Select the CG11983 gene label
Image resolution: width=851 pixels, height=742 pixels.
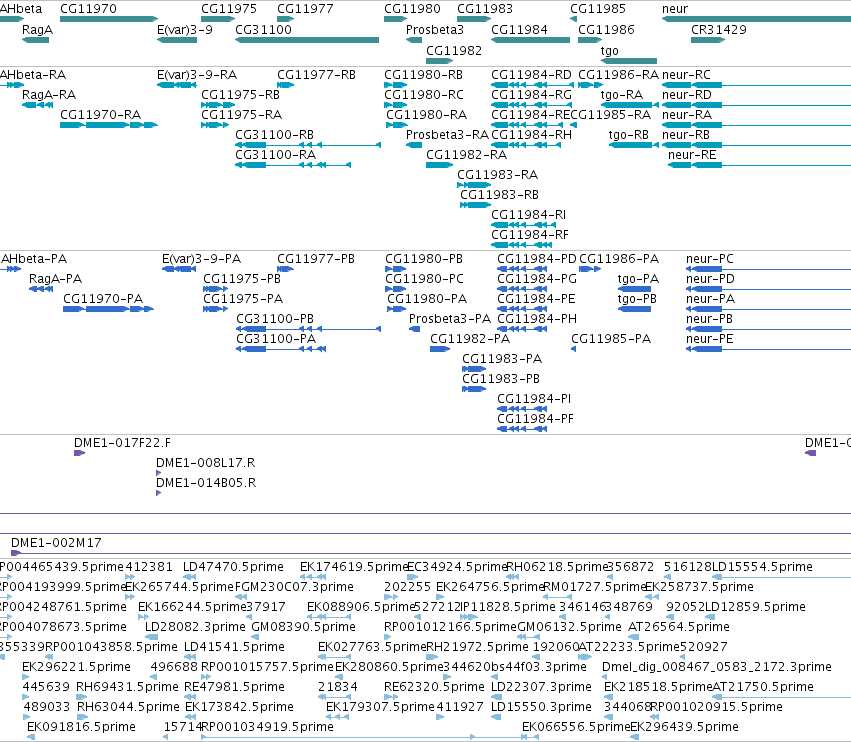tap(485, 9)
